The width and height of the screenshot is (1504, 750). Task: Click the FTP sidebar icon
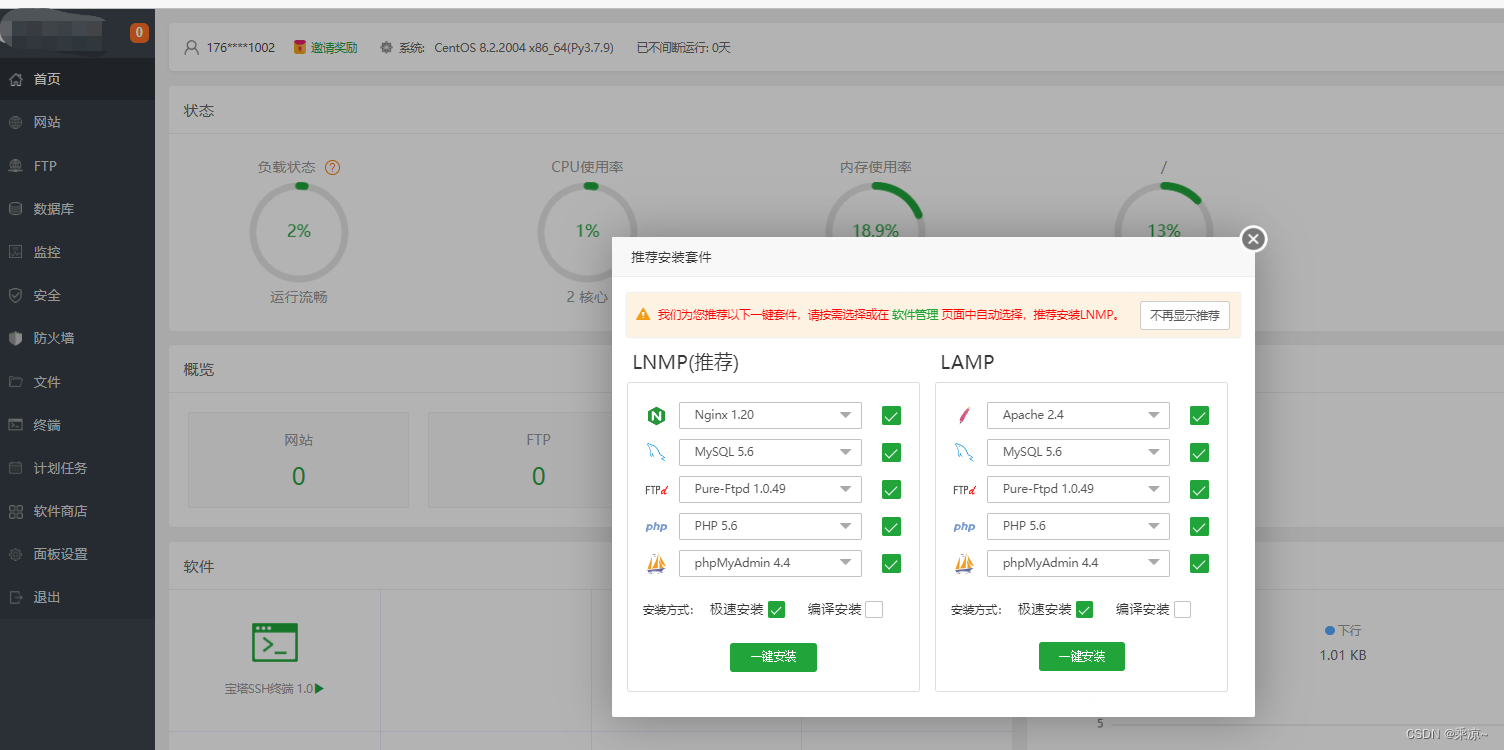15,166
